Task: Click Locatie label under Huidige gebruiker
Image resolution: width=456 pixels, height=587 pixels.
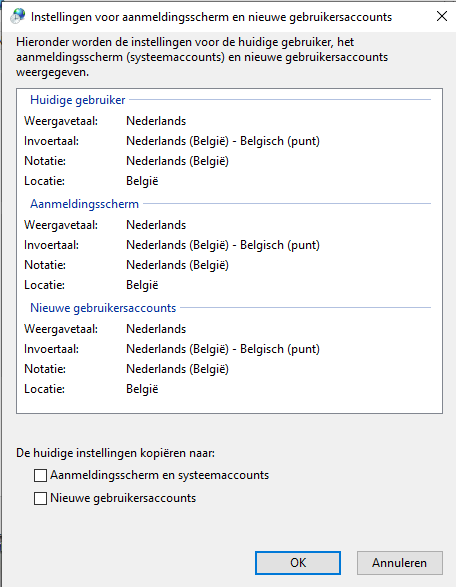Action: pos(44,181)
